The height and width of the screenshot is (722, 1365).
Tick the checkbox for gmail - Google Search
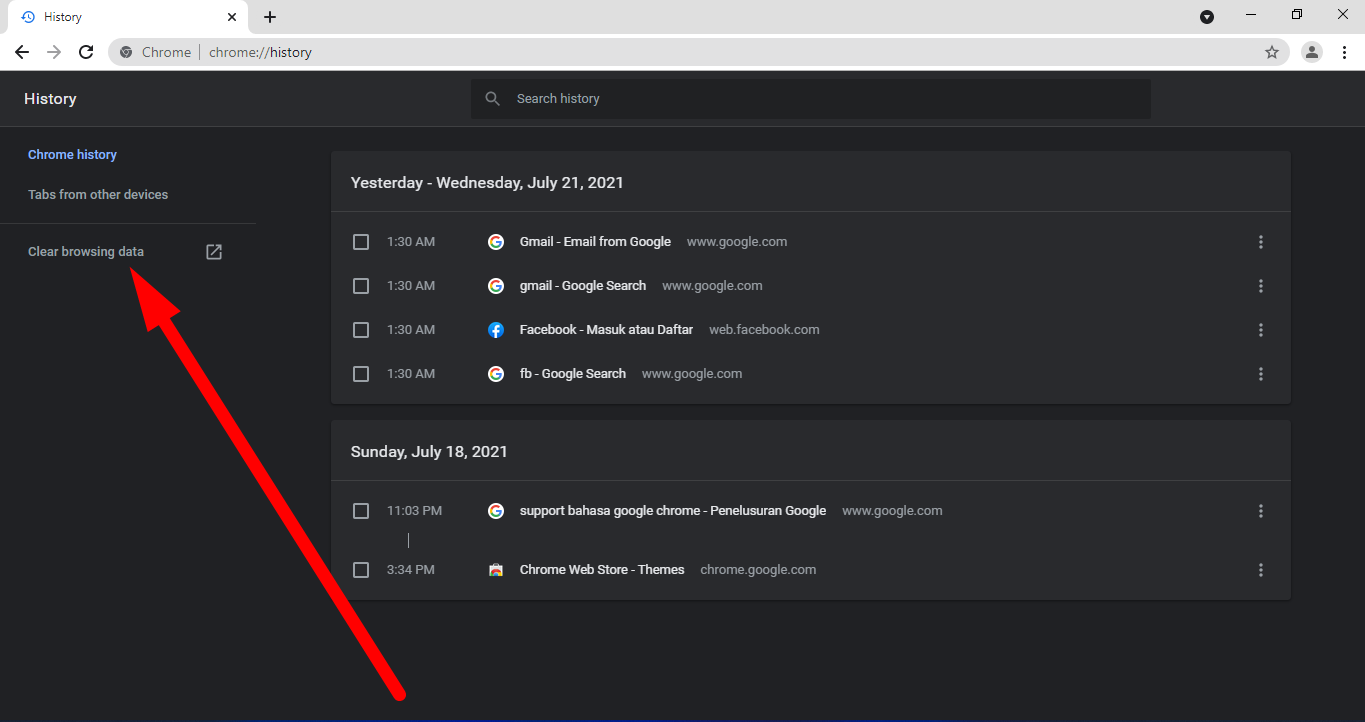[361, 286]
